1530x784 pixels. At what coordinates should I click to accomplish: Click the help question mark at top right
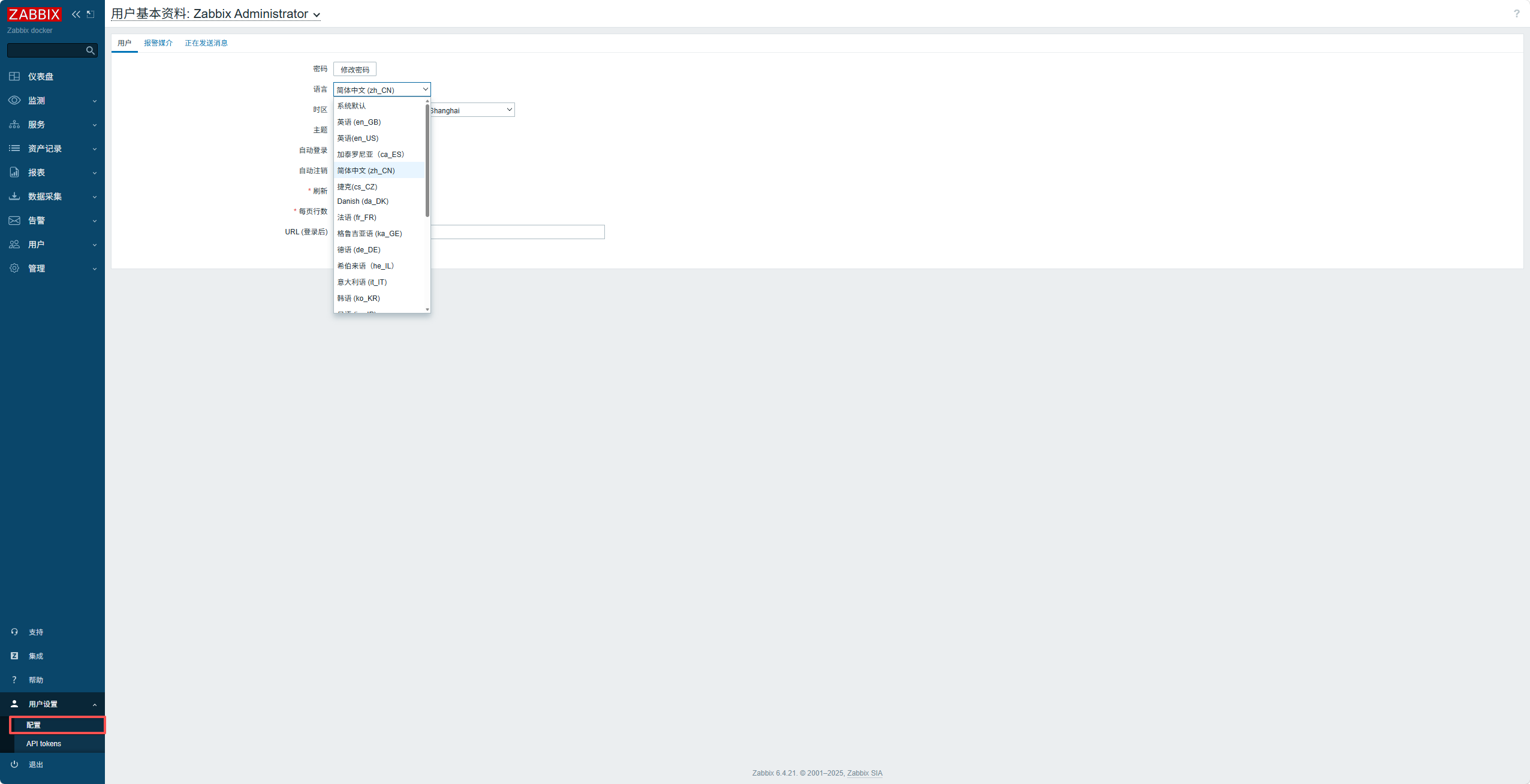(1516, 14)
